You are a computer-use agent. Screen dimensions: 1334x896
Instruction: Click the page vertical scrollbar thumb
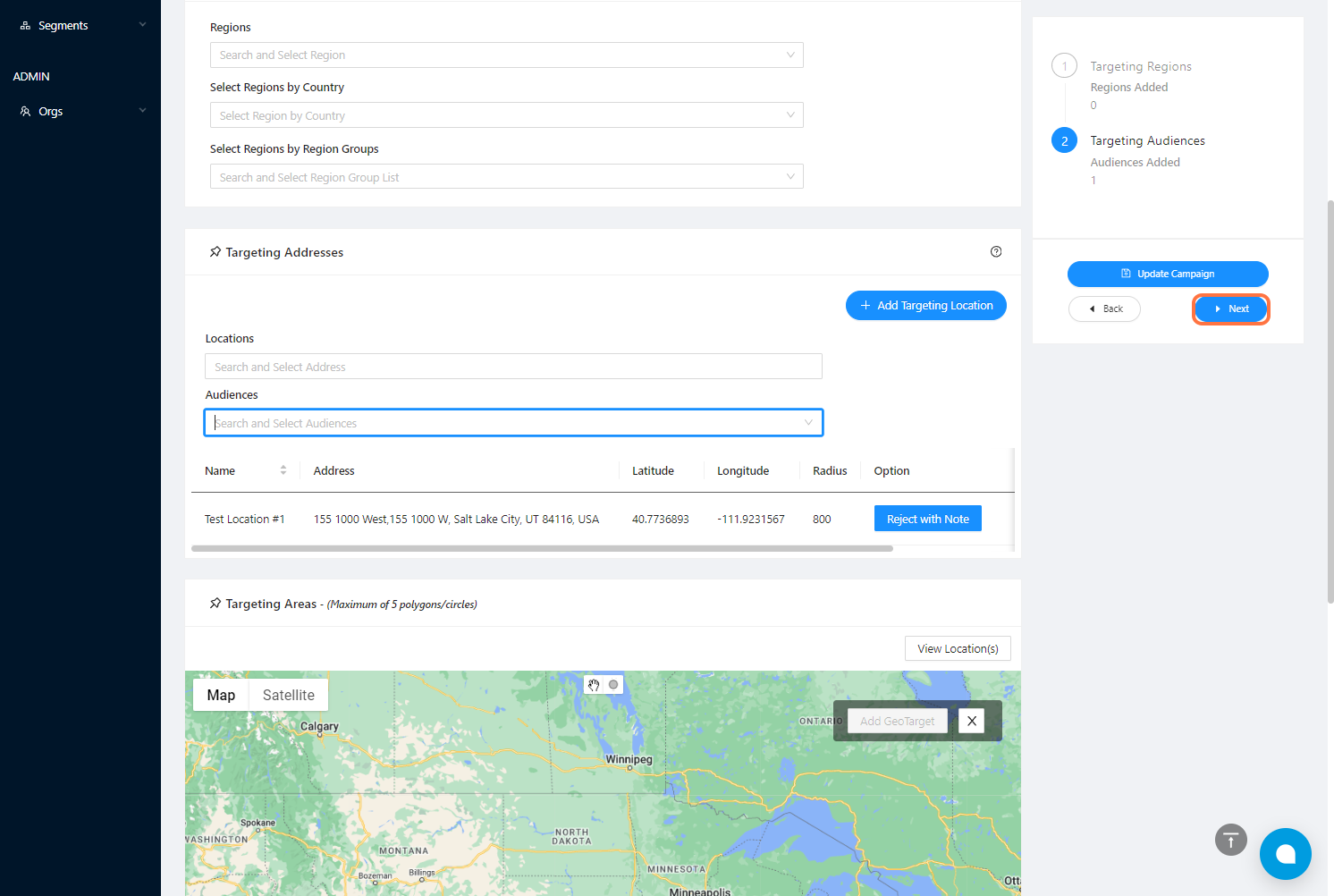click(x=1330, y=402)
